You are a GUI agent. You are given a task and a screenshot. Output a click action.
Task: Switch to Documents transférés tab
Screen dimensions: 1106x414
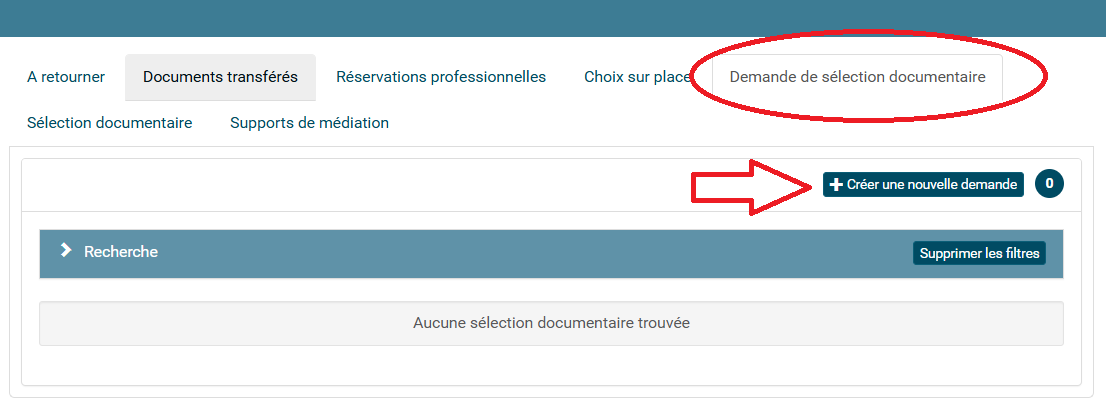pos(220,77)
